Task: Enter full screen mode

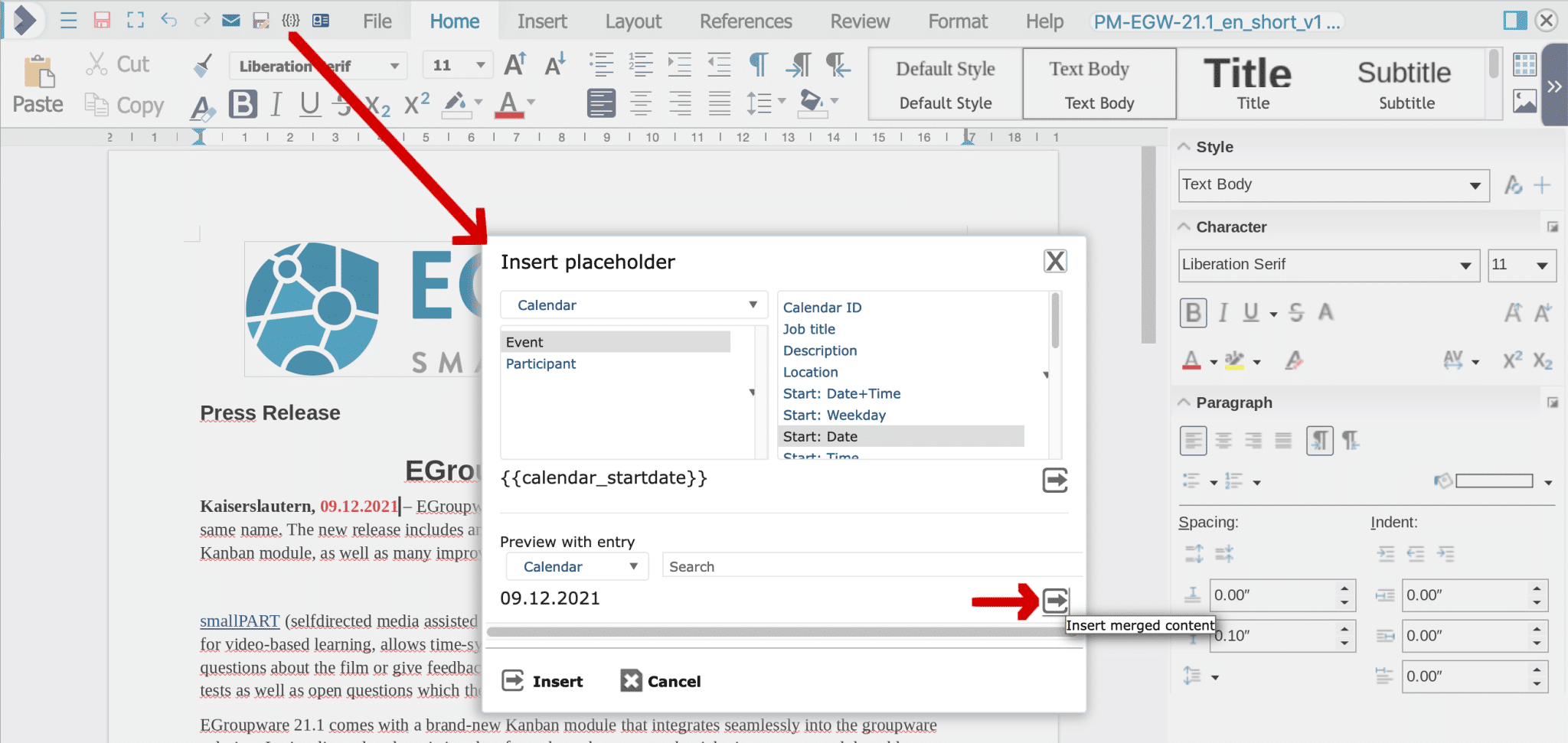Action: pos(136,21)
